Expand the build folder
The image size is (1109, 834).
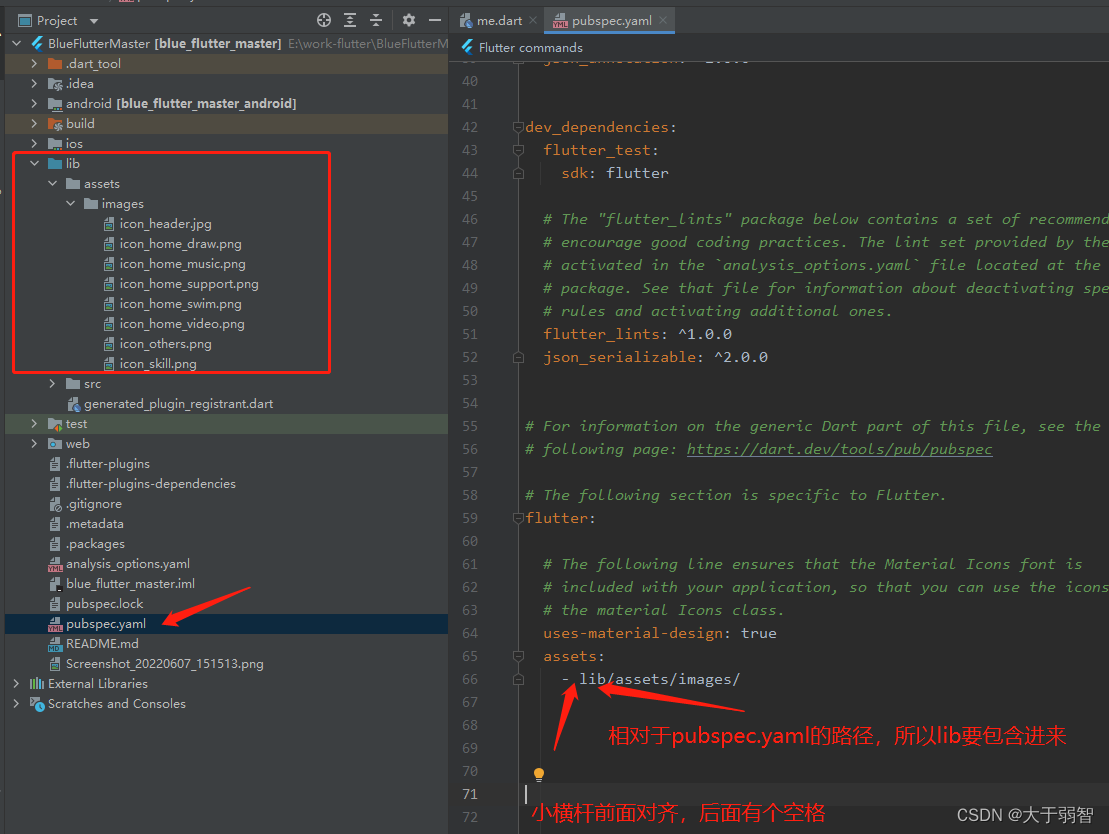pos(34,123)
